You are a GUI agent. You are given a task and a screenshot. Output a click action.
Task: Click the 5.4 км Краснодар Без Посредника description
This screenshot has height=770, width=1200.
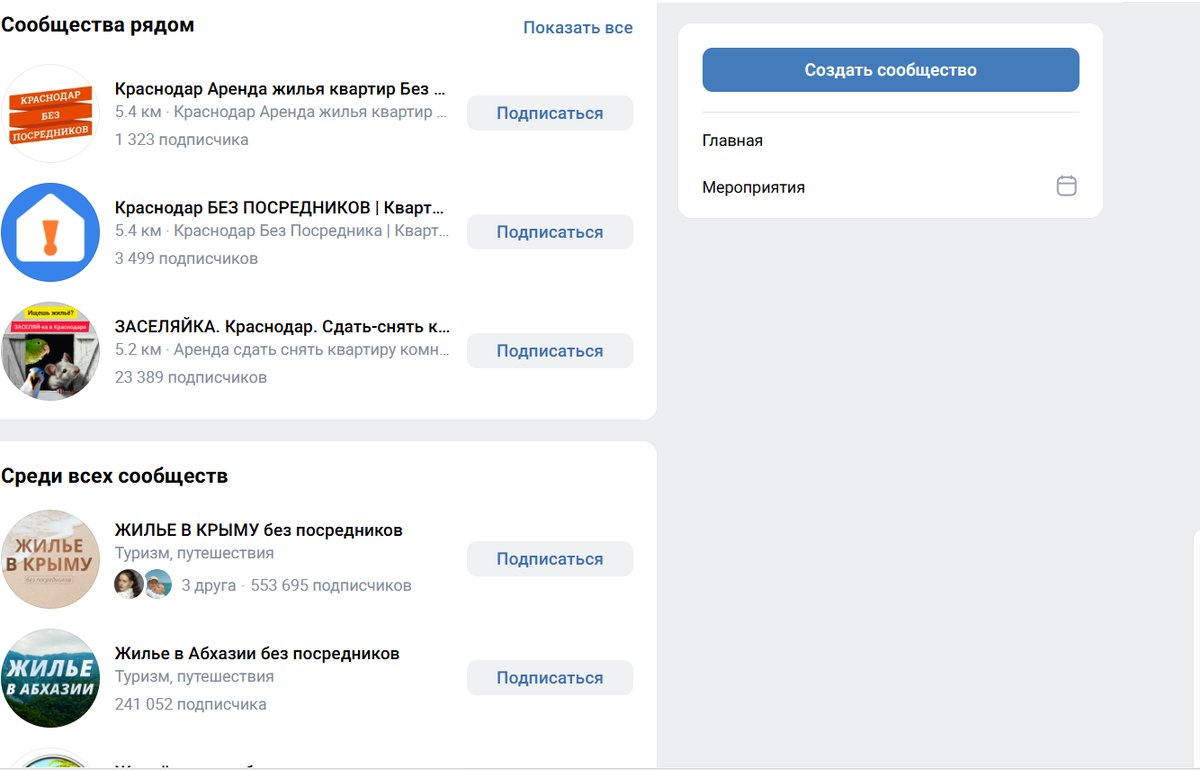click(282, 231)
